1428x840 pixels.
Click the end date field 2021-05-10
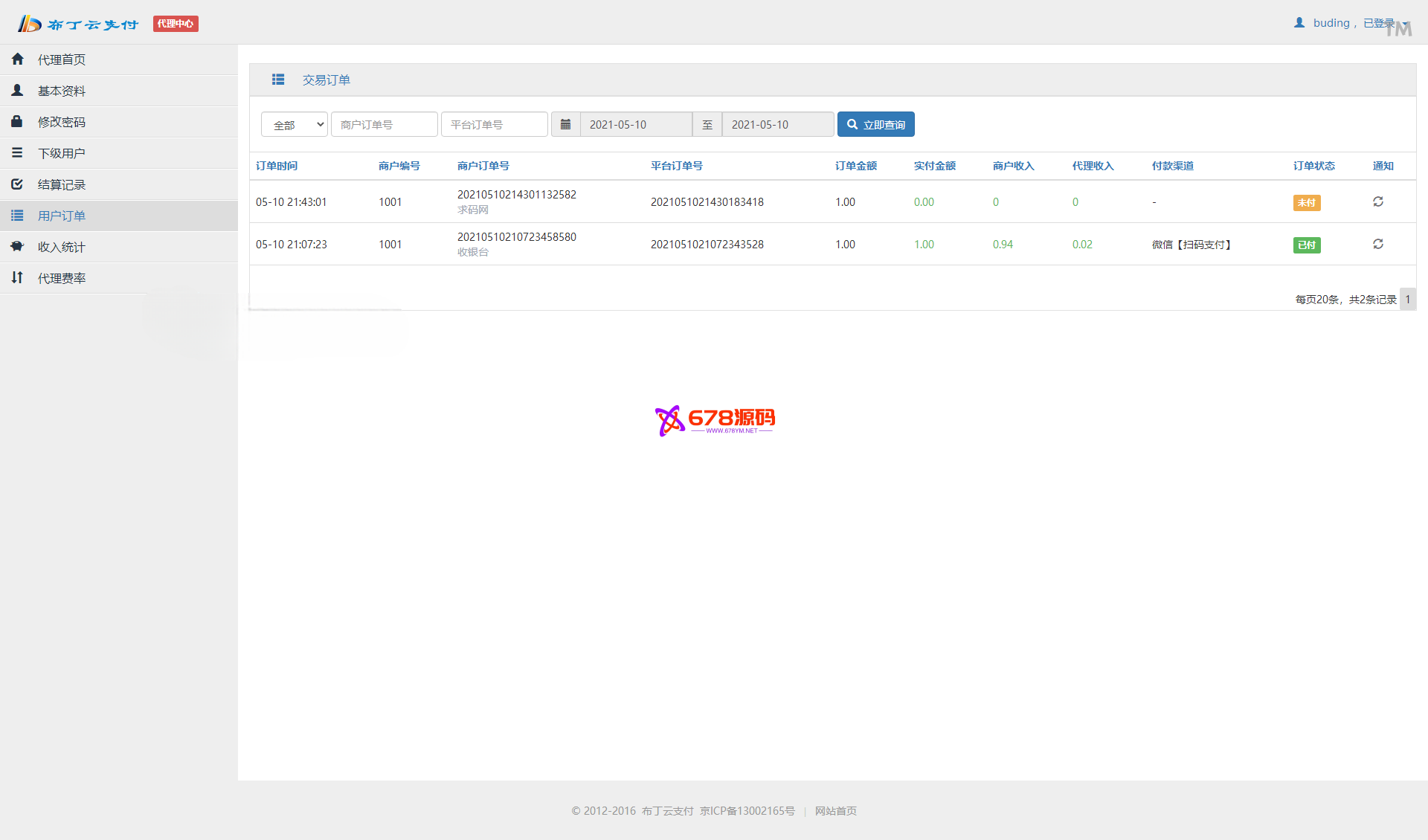point(777,124)
